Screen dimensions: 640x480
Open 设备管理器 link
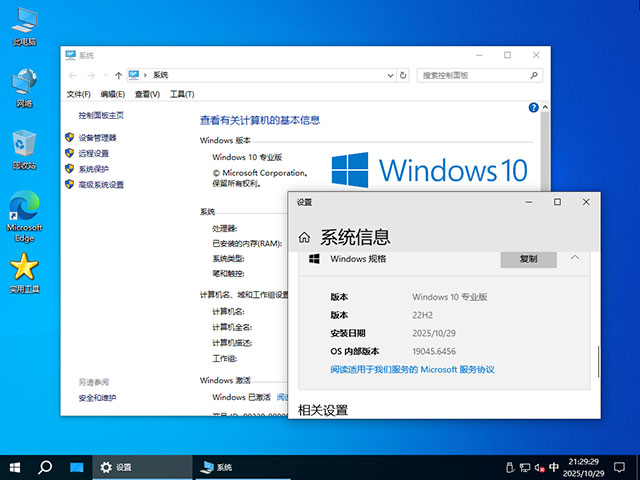pos(98,138)
